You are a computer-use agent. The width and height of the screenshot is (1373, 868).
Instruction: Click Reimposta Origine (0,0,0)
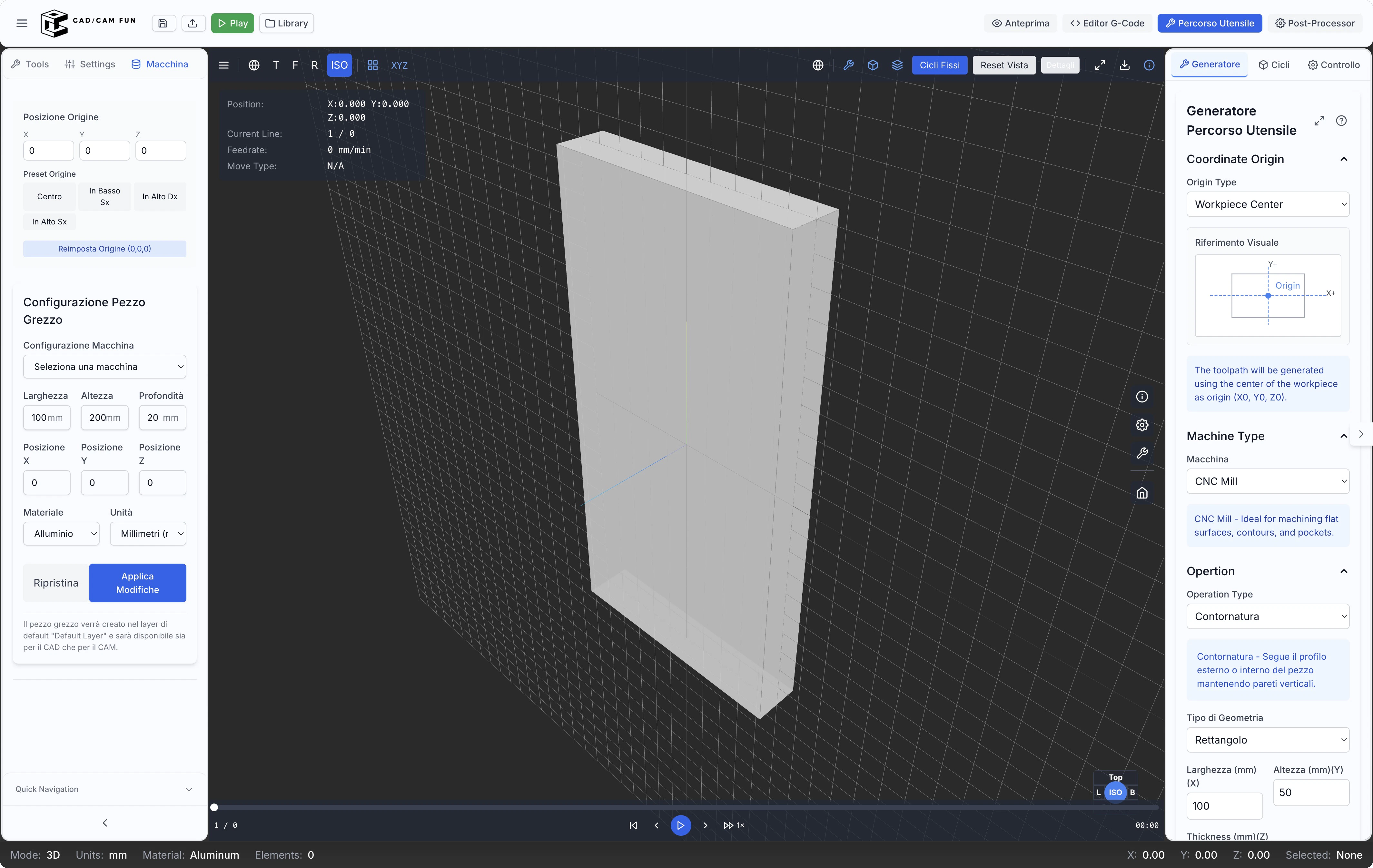104,249
